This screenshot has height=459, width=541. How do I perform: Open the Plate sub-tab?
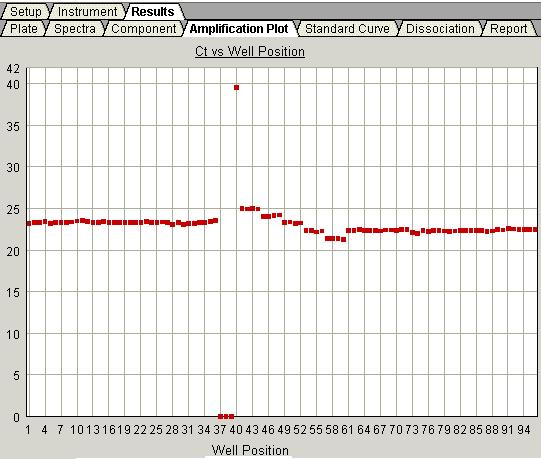[24, 29]
